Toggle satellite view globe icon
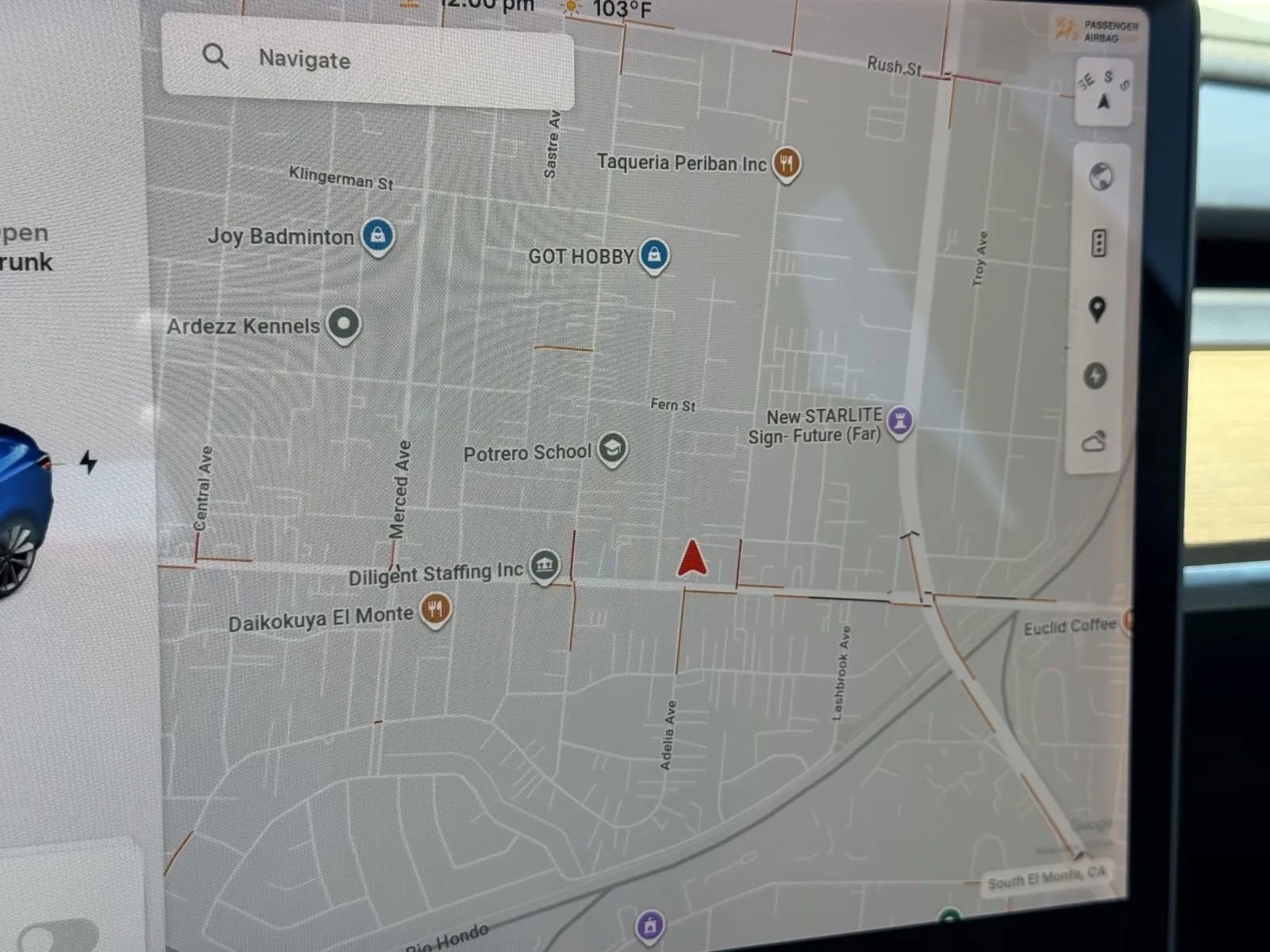The width and height of the screenshot is (1270, 952). tap(1101, 176)
